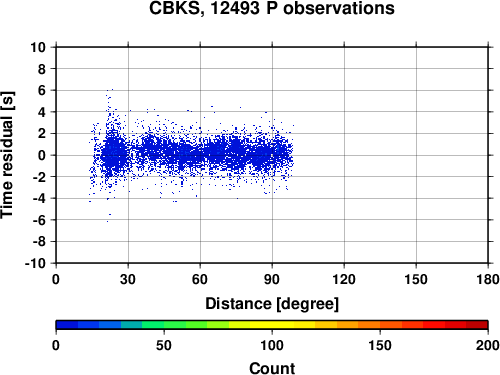
Task: Click the y-axis tick label -10
Action: (35, 263)
